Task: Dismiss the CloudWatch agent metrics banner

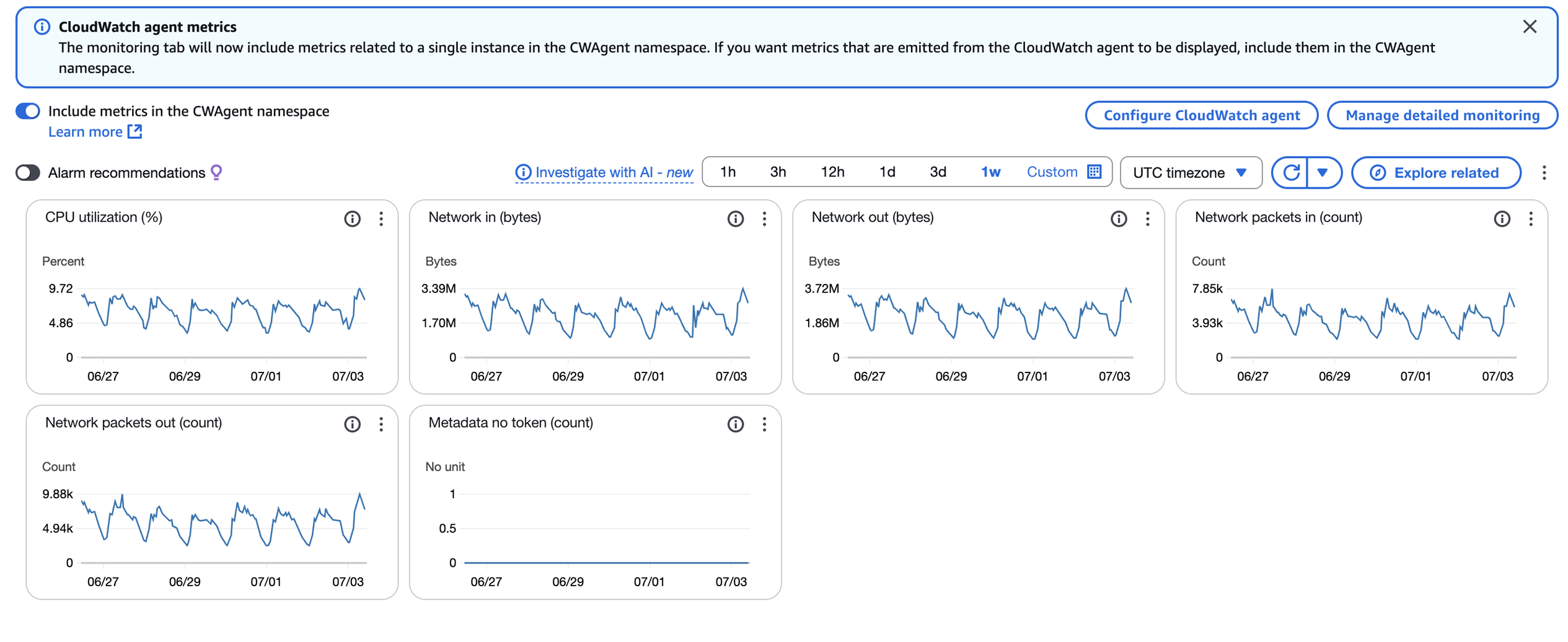Action: click(x=1529, y=27)
